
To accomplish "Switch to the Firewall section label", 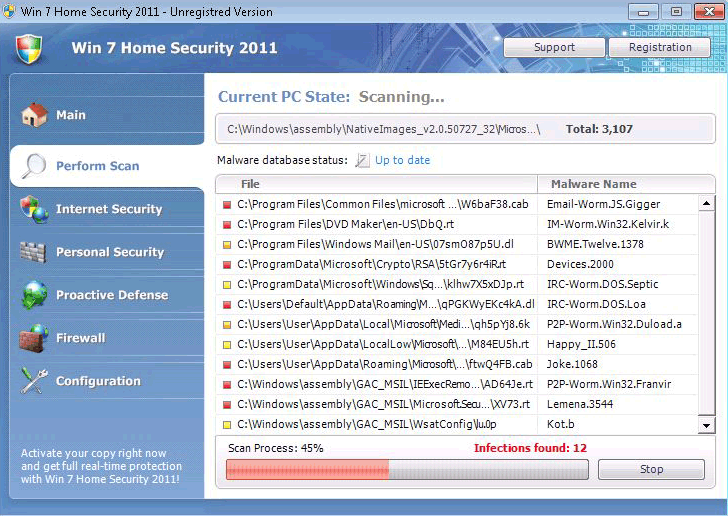I will [x=80, y=338].
